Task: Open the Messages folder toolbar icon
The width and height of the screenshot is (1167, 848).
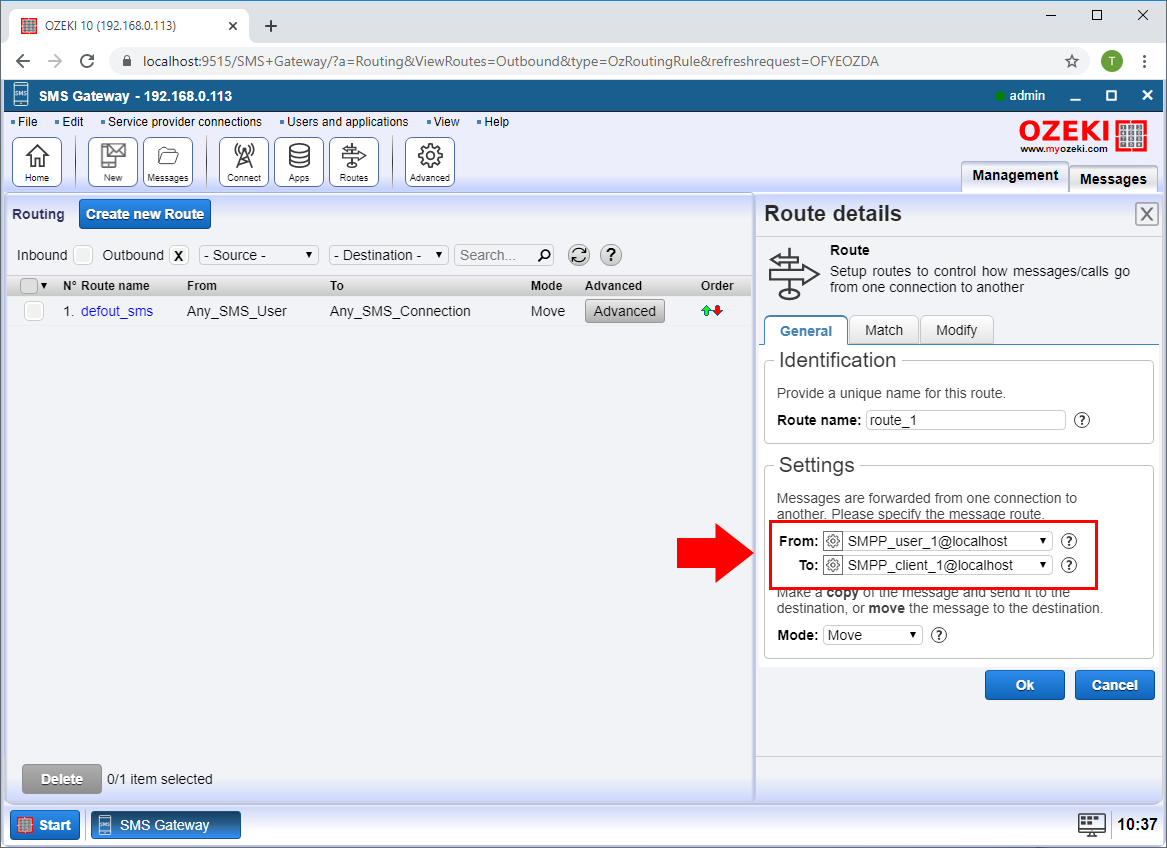Action: click(168, 162)
